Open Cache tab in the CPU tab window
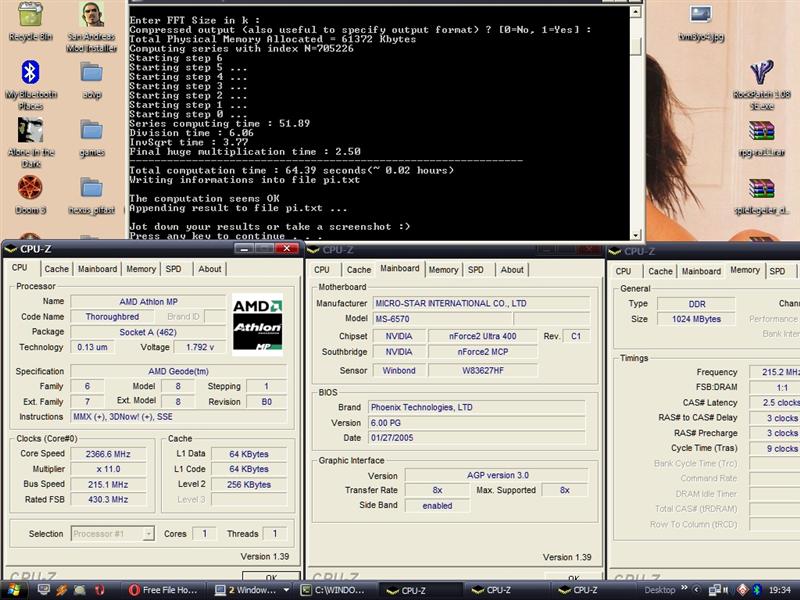This screenshot has width=800, height=600. point(56,269)
